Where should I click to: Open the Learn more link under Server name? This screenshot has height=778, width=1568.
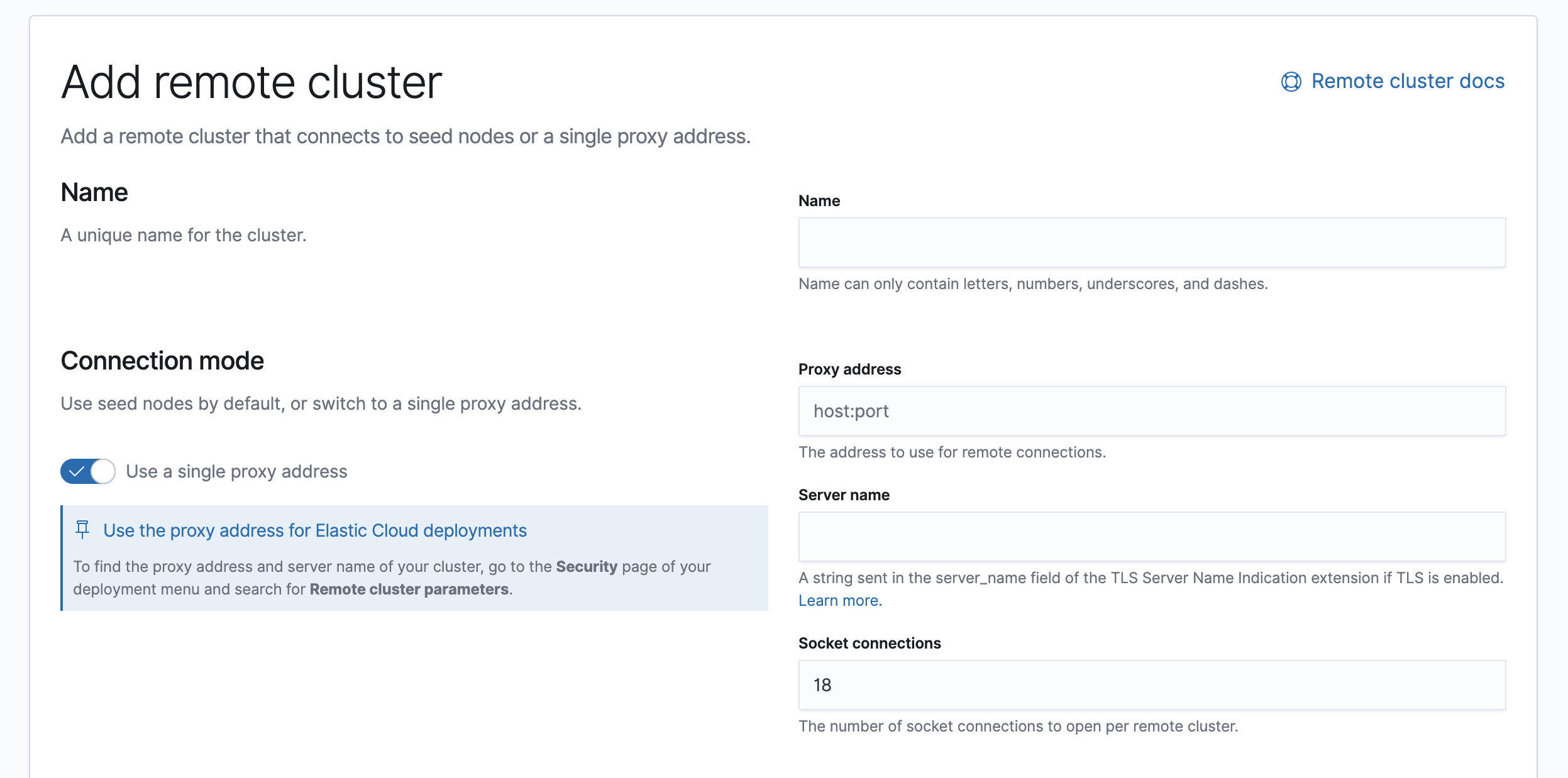(x=838, y=601)
